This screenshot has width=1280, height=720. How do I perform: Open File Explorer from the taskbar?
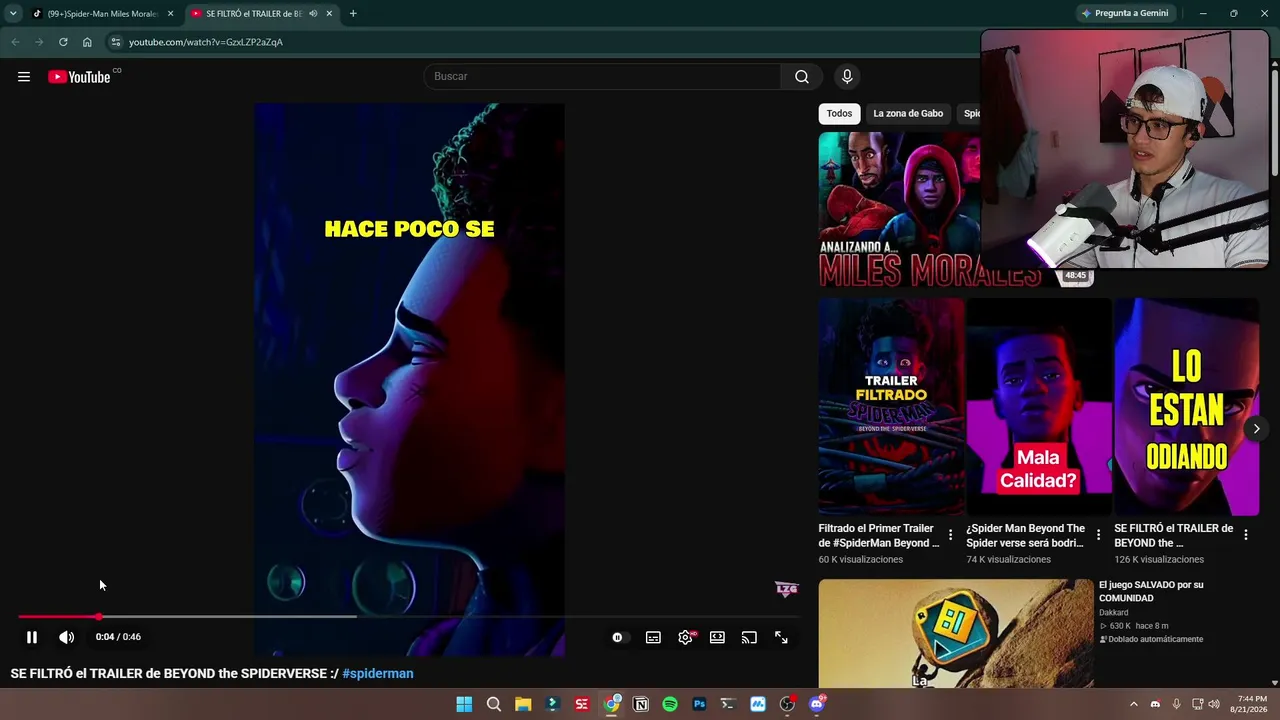tap(523, 704)
